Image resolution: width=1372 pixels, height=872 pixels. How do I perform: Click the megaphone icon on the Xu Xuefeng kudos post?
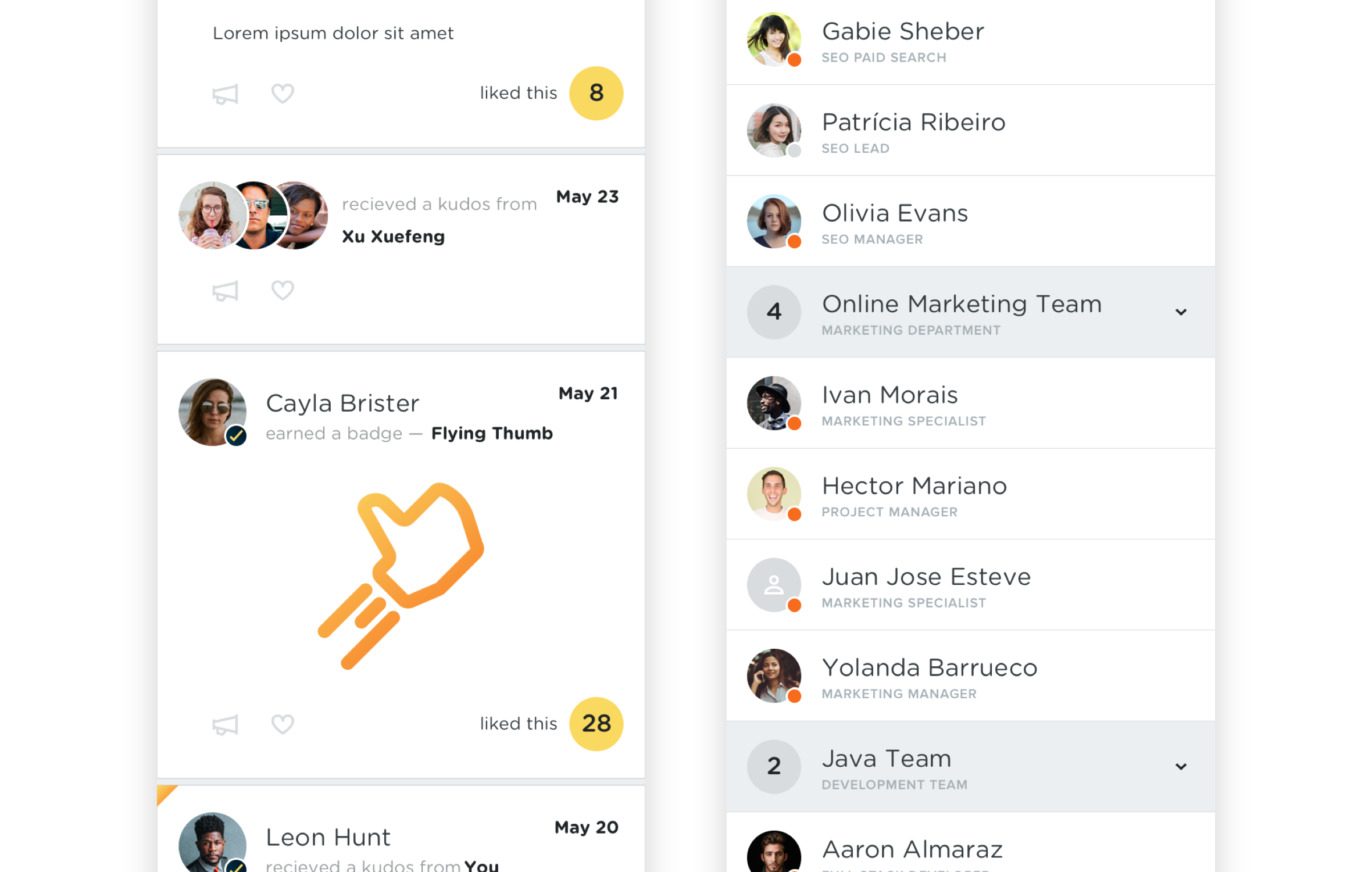click(x=225, y=291)
